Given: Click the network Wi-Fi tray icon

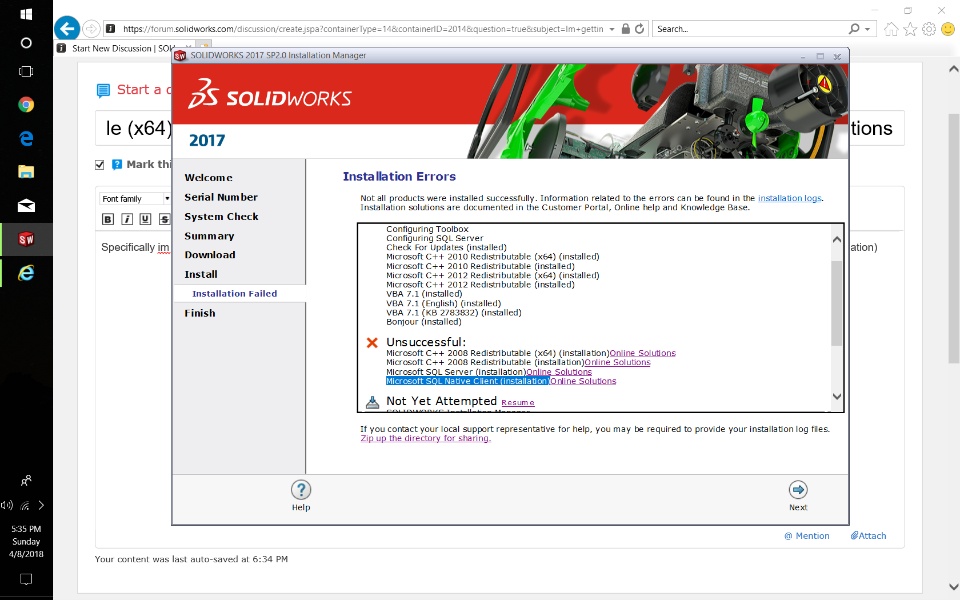Looking at the screenshot, I should click(x=25, y=506).
